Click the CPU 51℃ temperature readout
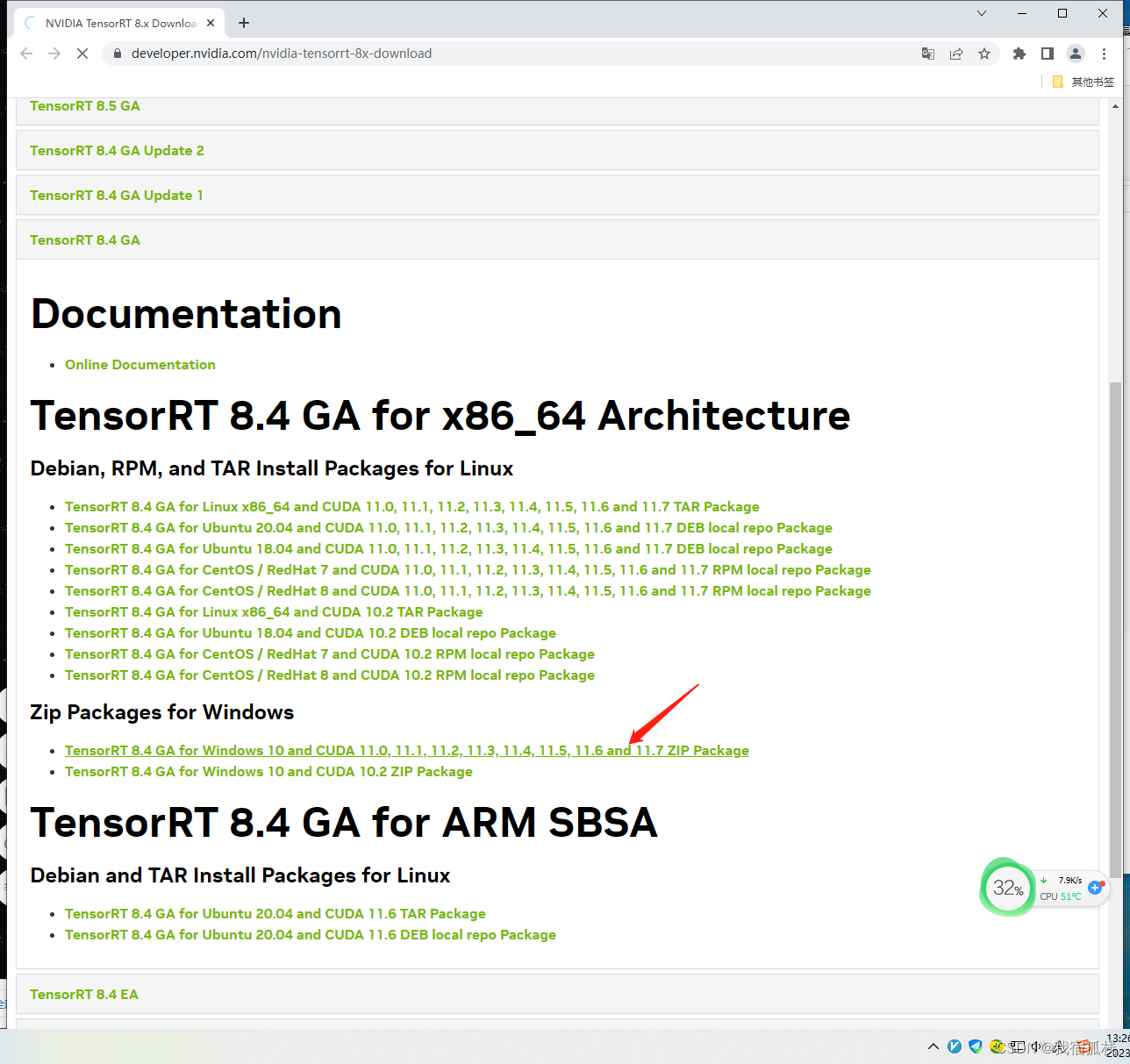Screen dimensions: 1130x1064 tap(1061, 896)
